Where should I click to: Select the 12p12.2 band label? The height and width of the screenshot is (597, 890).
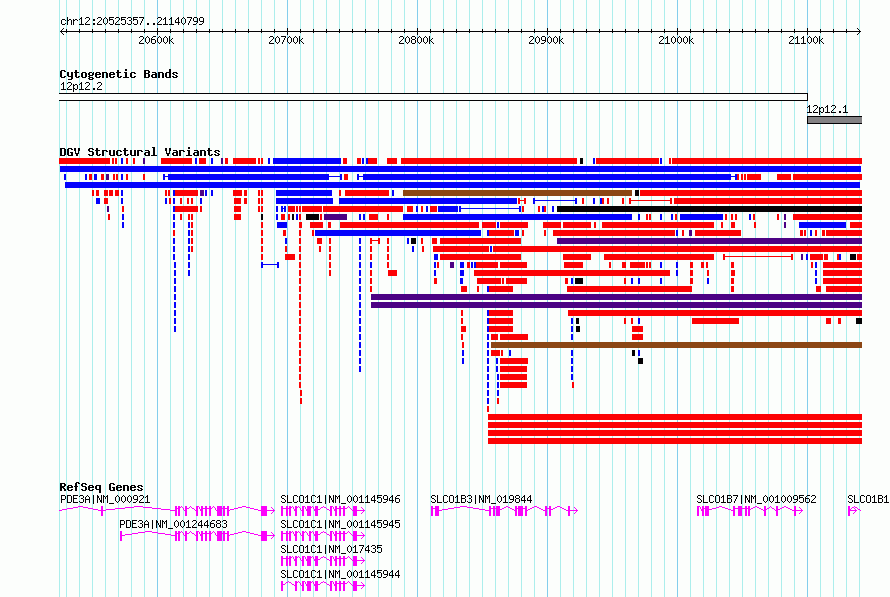tap(81, 86)
